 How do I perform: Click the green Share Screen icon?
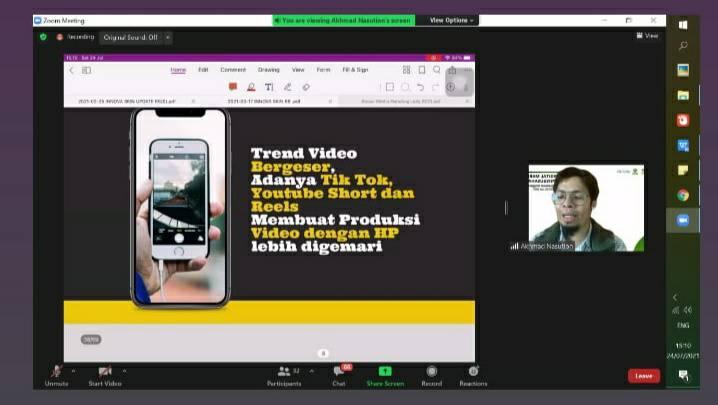point(385,372)
